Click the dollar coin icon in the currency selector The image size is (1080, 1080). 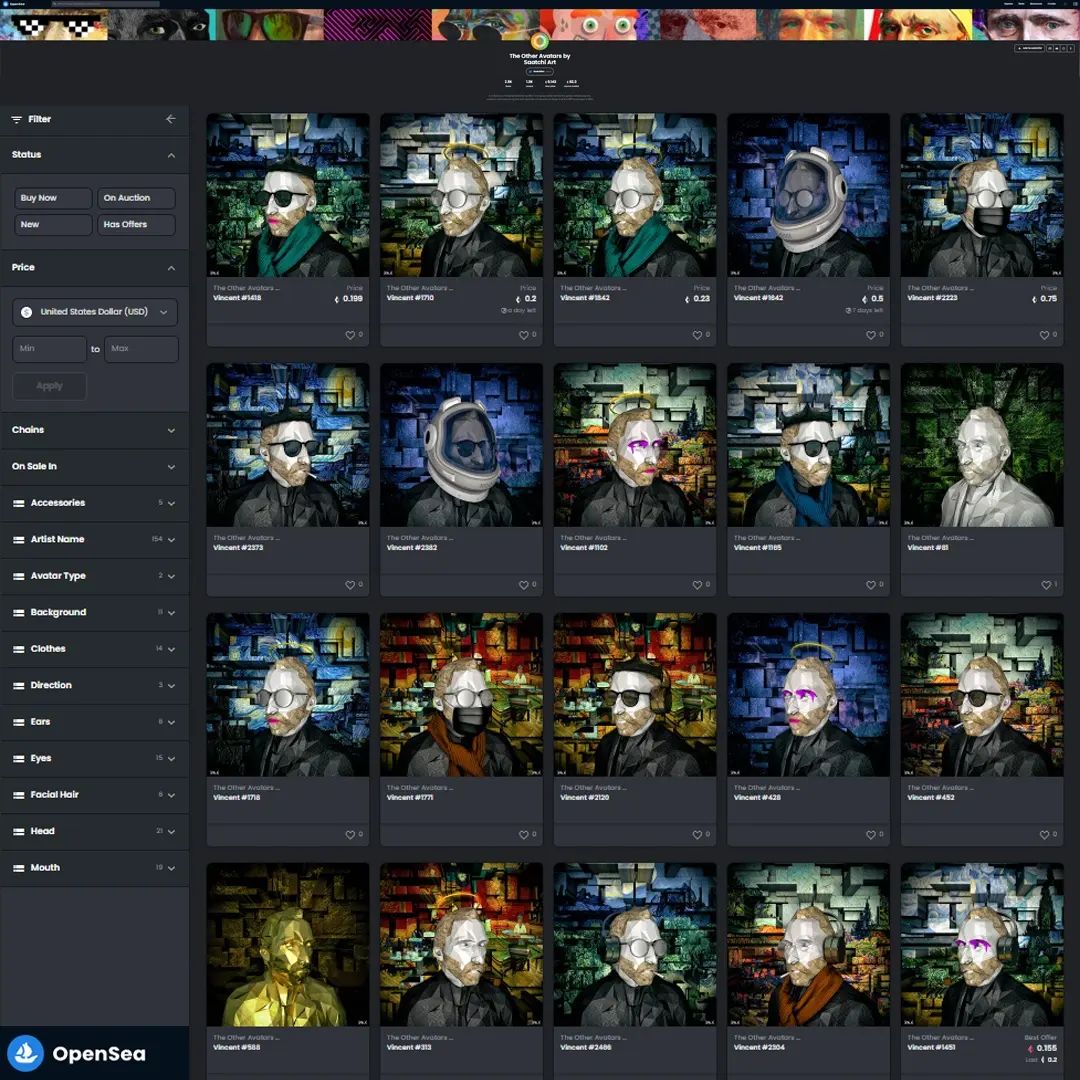click(26, 312)
